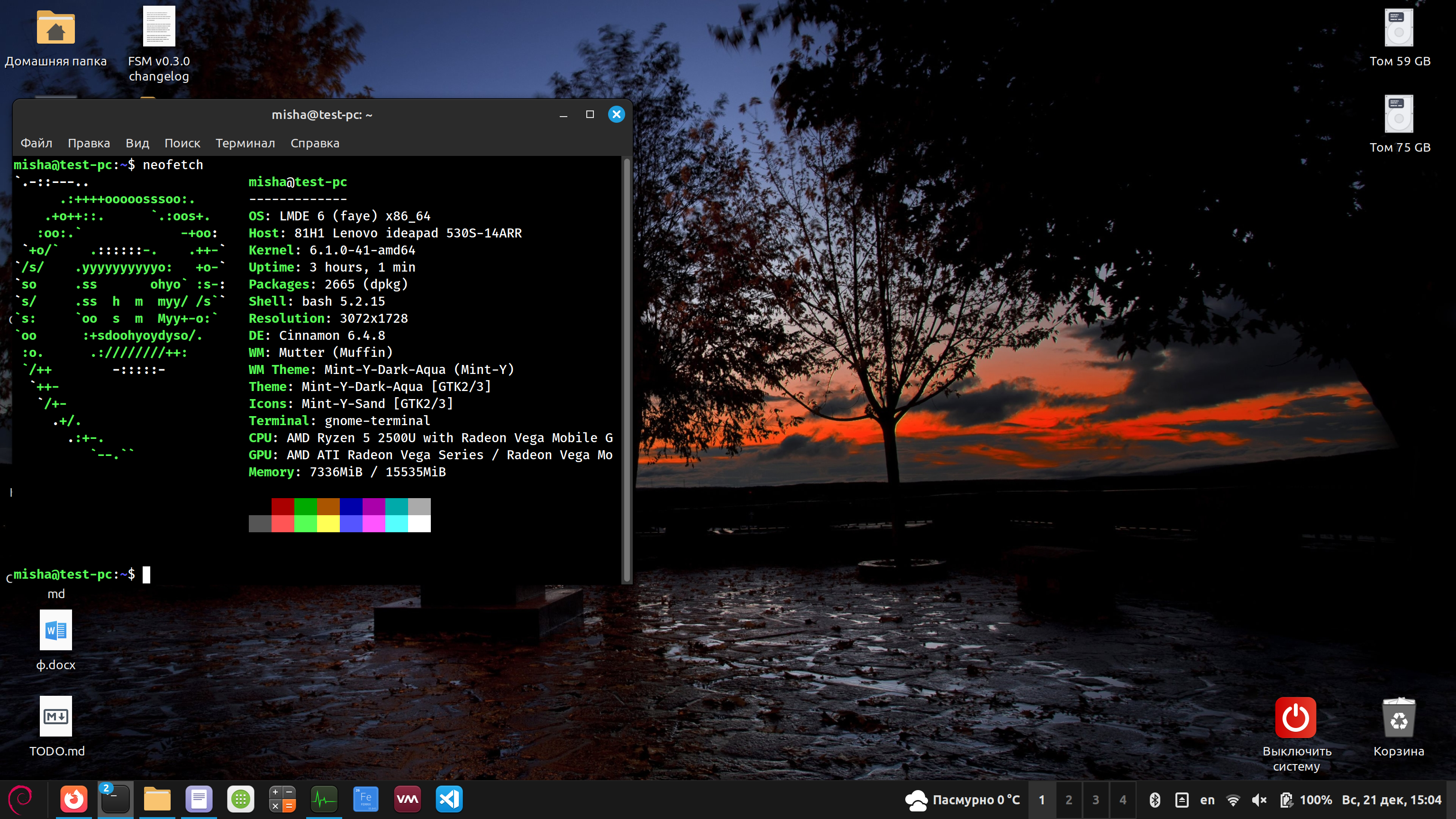The image size is (1456, 819).
Task: Open the VM virtual machine manager icon
Action: point(408,799)
